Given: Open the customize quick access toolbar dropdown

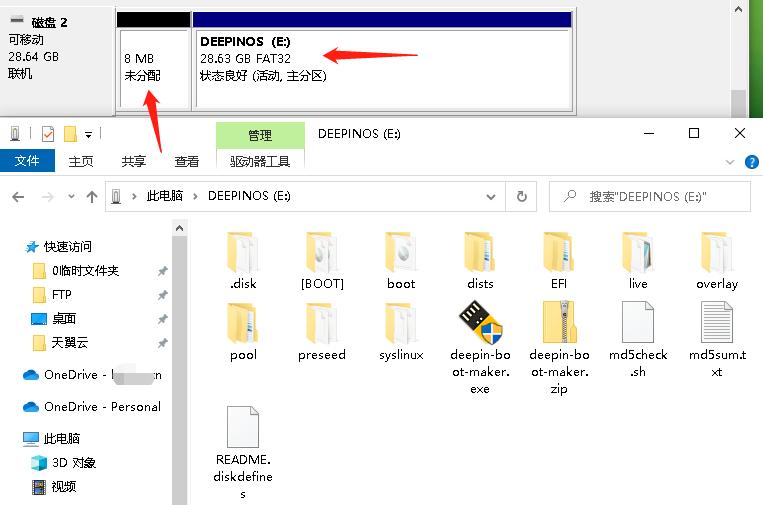Looking at the screenshot, I should [x=88, y=134].
